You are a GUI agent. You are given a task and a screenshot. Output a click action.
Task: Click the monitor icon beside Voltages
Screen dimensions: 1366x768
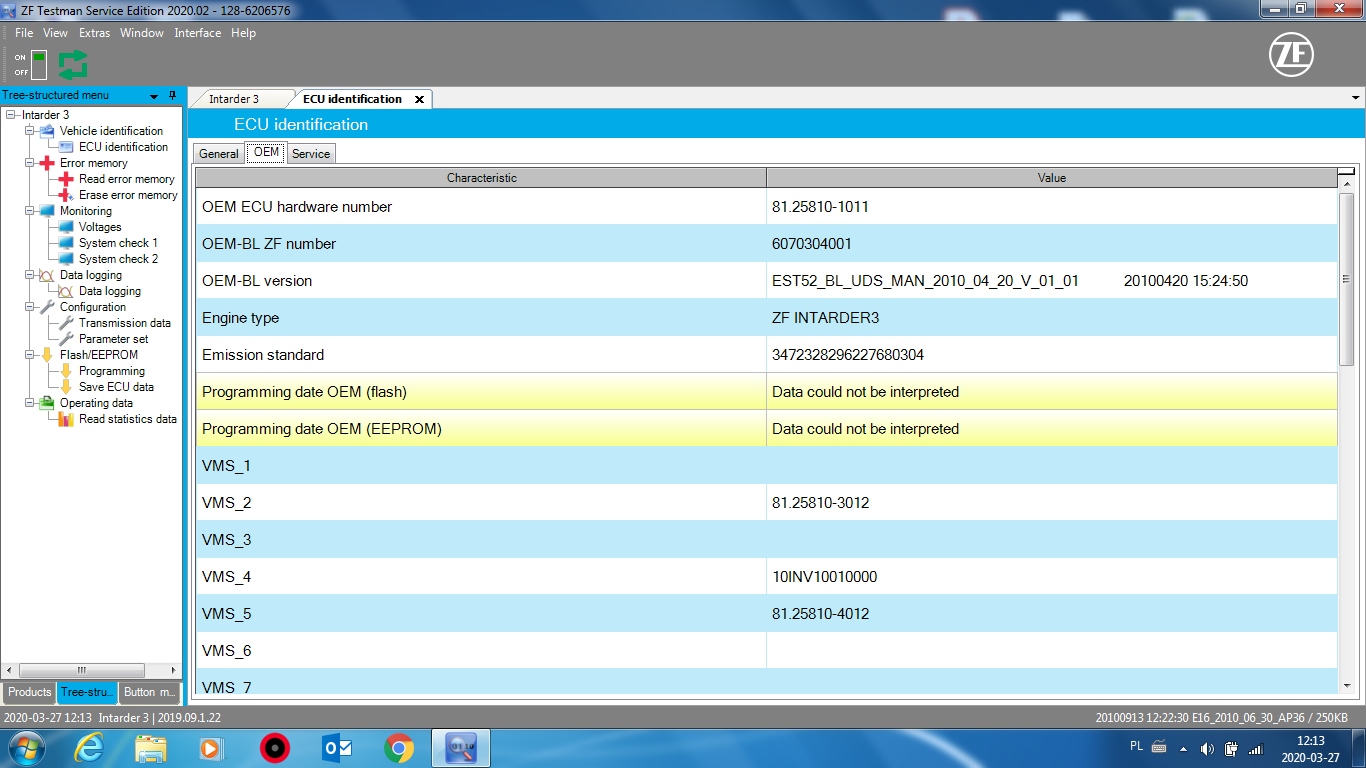point(66,227)
